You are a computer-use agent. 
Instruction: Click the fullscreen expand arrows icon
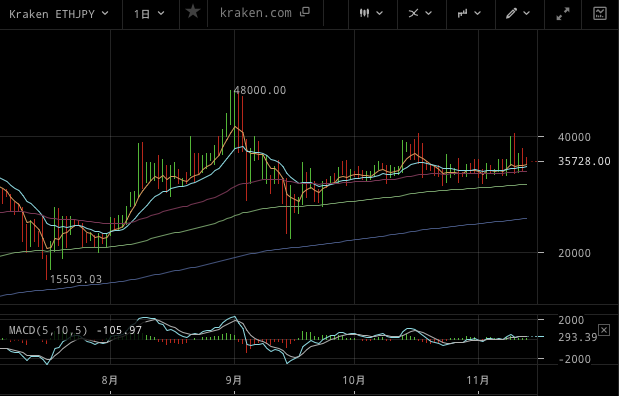point(563,13)
